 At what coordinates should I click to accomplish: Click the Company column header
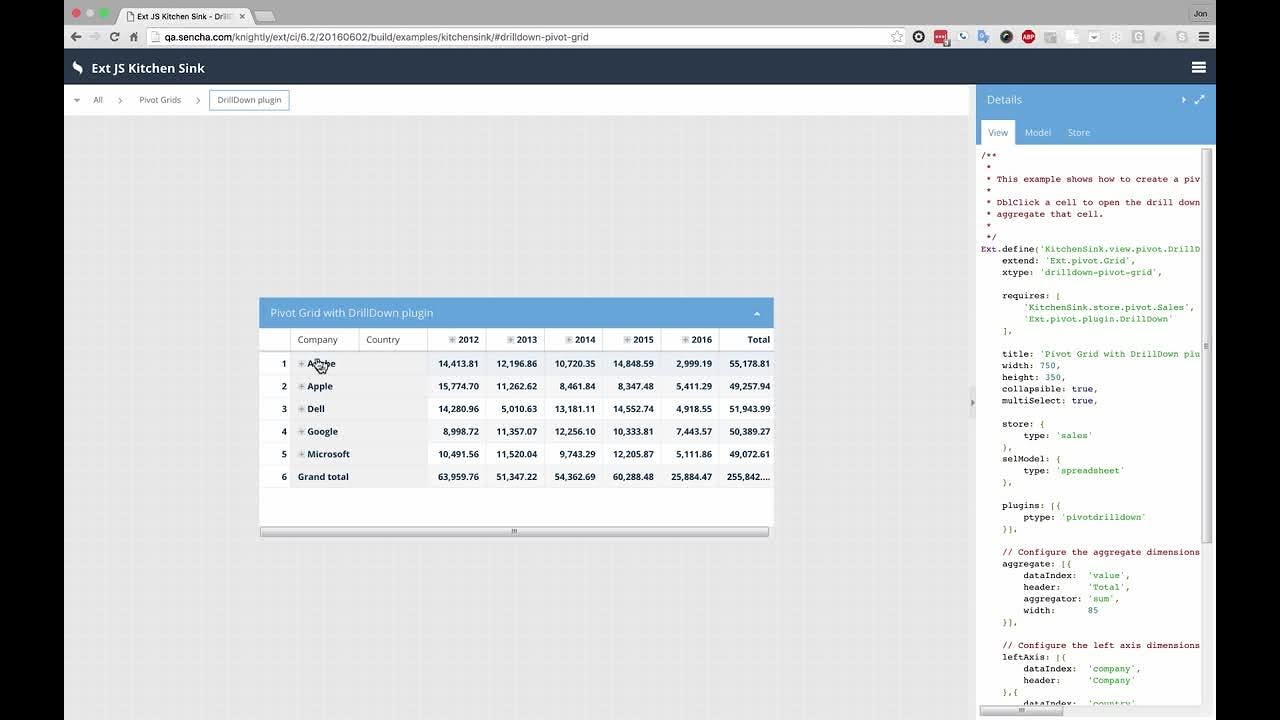[324, 340]
